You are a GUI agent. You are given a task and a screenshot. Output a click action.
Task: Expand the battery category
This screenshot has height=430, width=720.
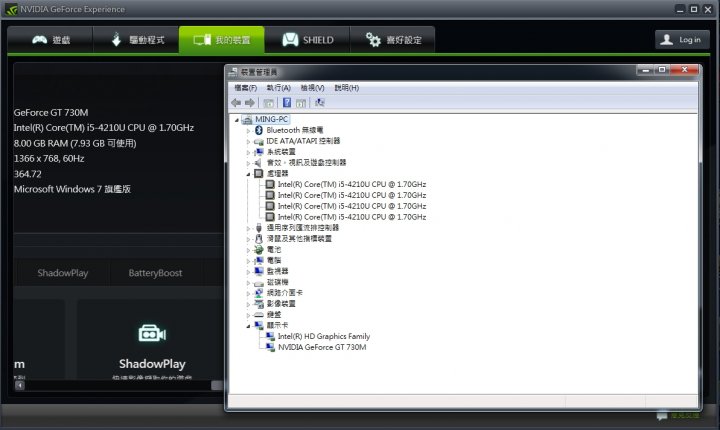248,250
